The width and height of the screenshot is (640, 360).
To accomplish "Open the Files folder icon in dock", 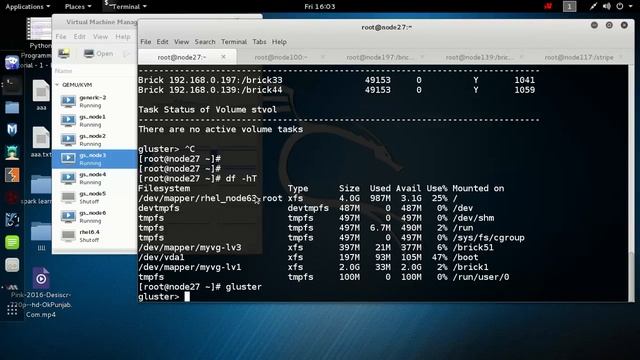I will 12,107.
